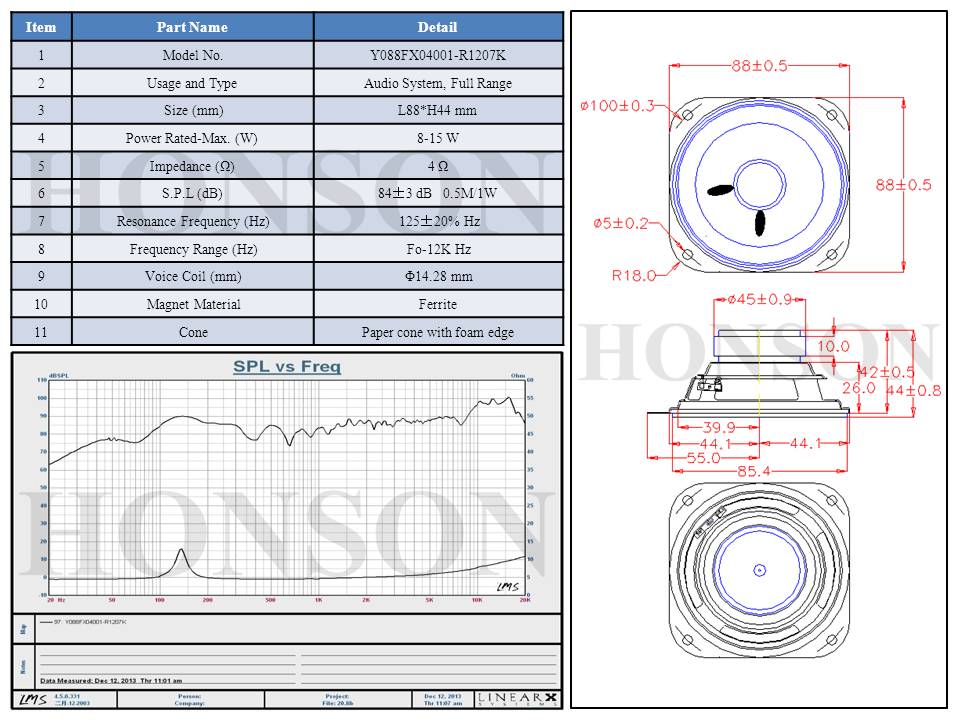Image resolution: width=960 pixels, height=720 pixels.
Task: Click the "Data Measured: Dec 12, 2013" note
Action: point(110,680)
